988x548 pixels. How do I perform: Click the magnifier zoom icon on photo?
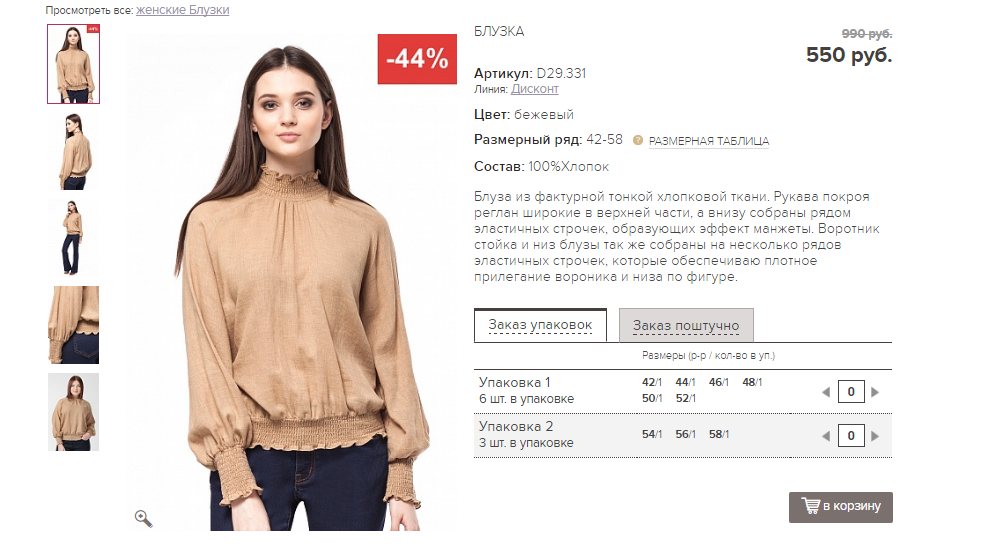pyautogui.click(x=144, y=518)
